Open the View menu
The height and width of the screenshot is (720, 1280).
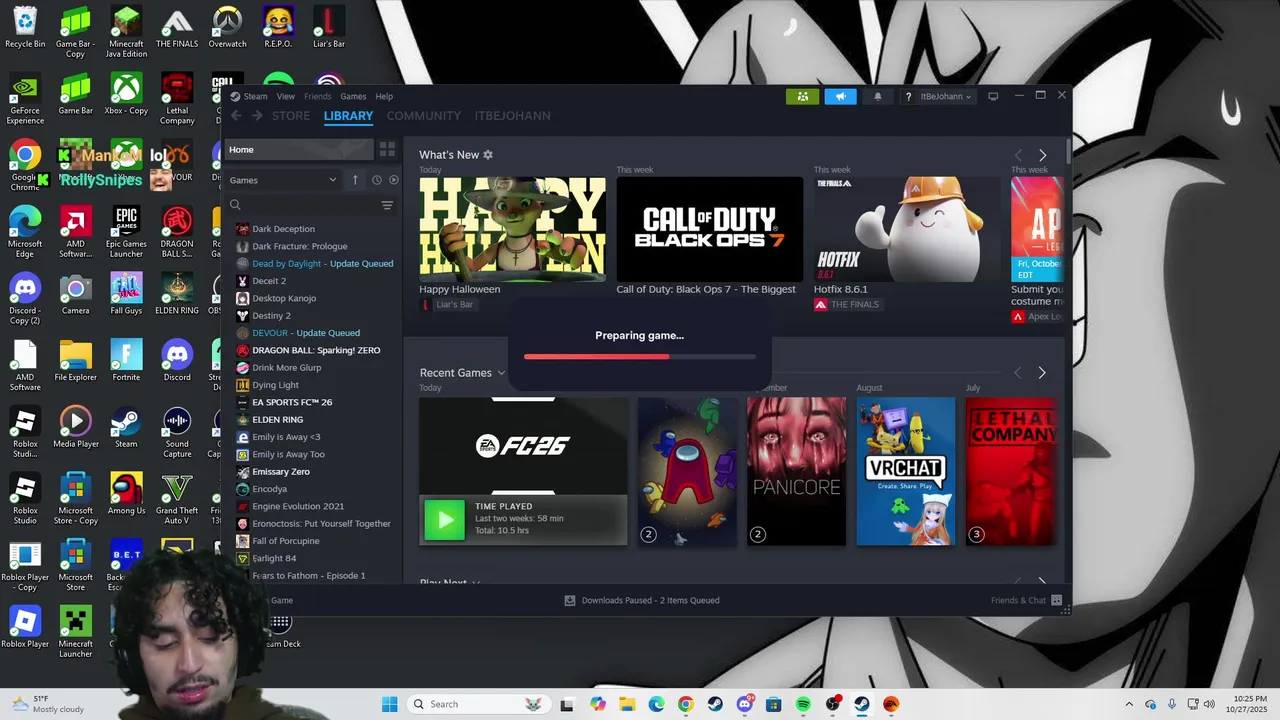point(286,96)
